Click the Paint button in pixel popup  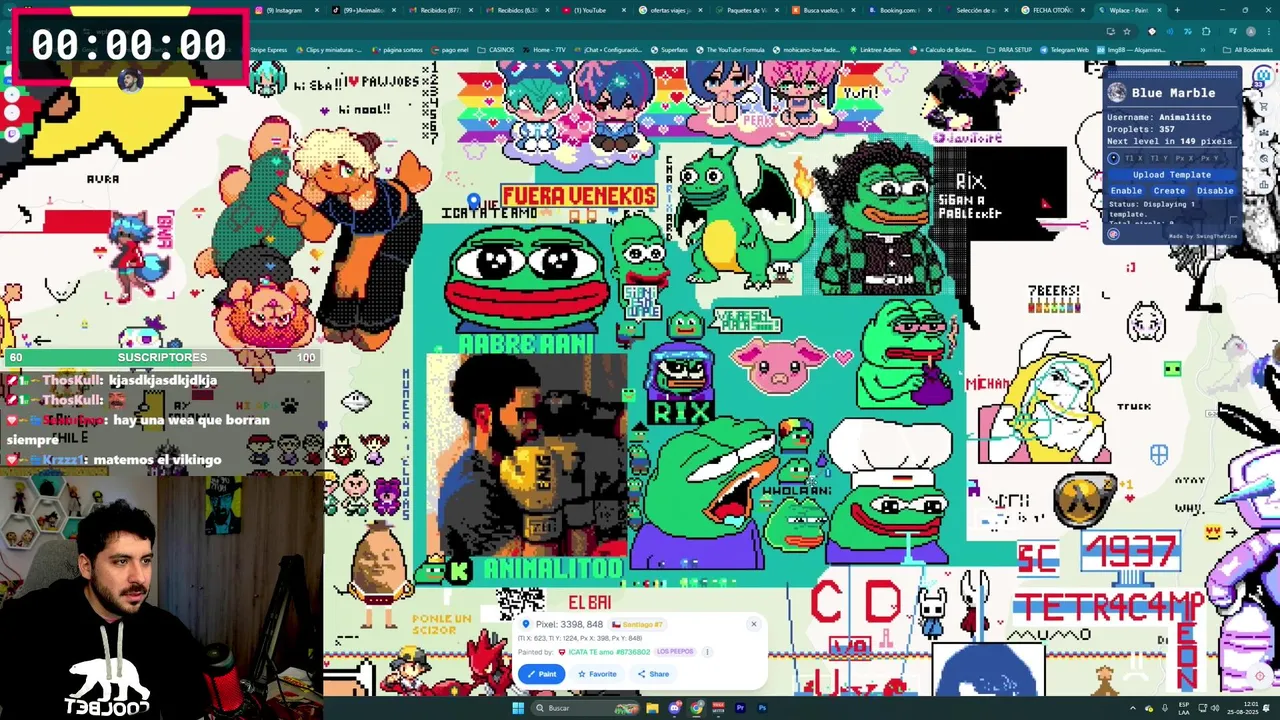[x=541, y=674]
